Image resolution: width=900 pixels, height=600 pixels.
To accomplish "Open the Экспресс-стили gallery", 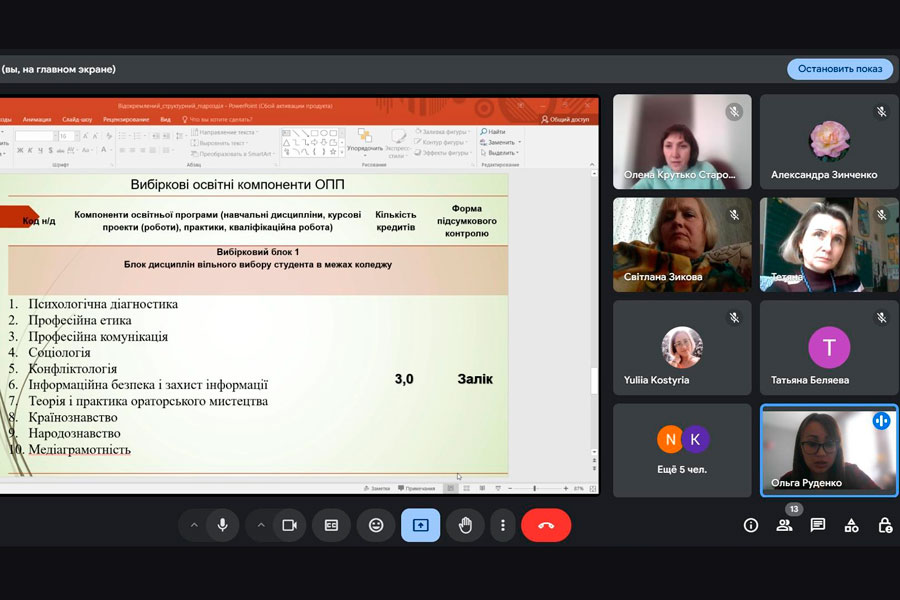I will click(x=397, y=144).
